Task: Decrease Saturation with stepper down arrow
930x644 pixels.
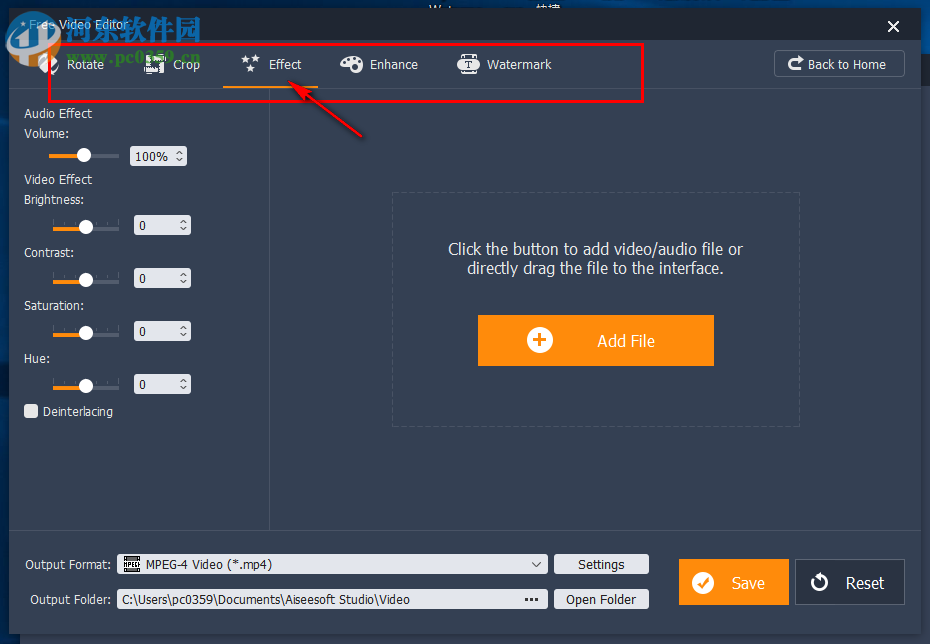Action: [x=183, y=336]
